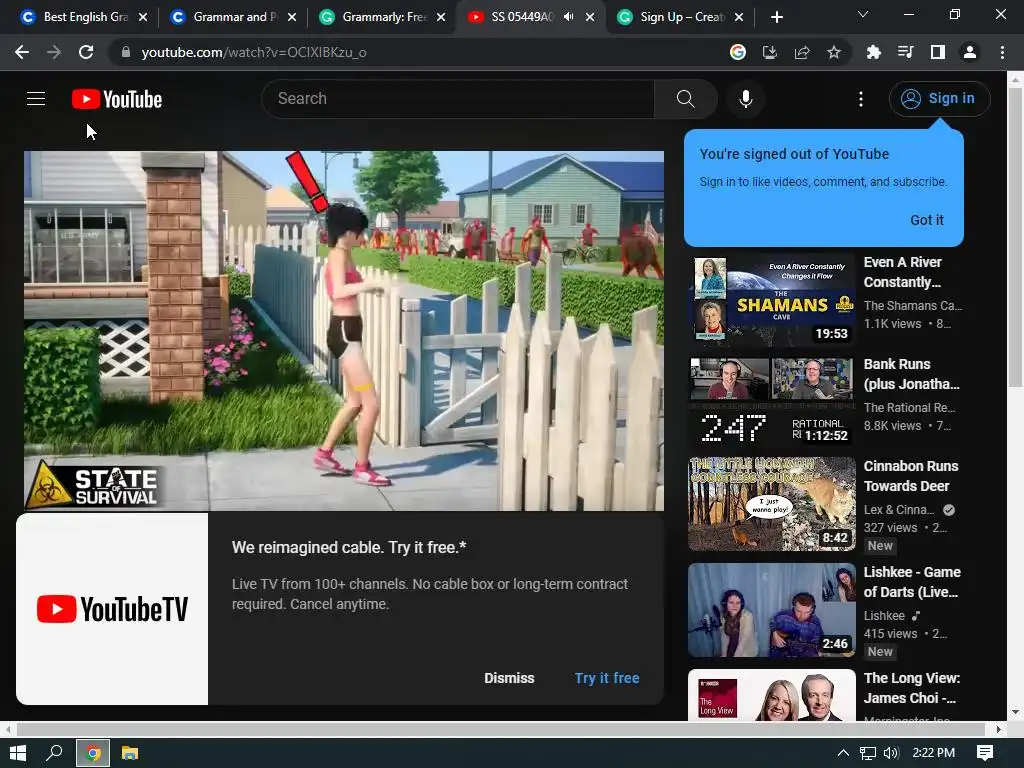Switch to Sign Up – Creat tab
1024x768 pixels.
[680, 17]
